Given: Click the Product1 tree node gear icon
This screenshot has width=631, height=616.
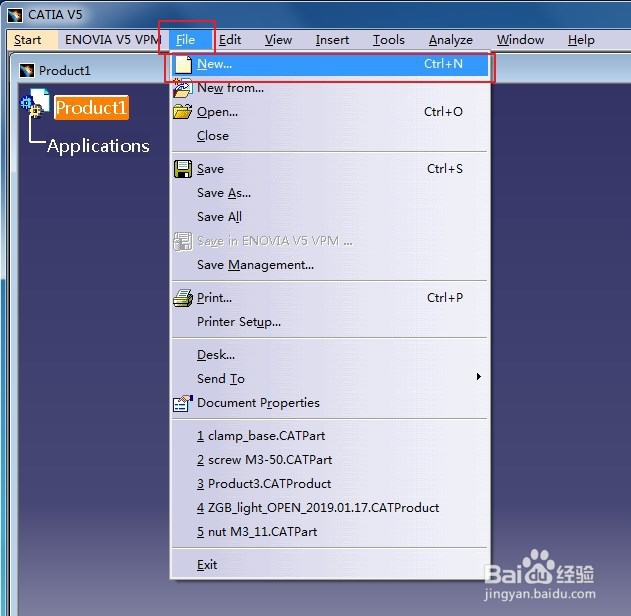Looking at the screenshot, I should [35, 103].
